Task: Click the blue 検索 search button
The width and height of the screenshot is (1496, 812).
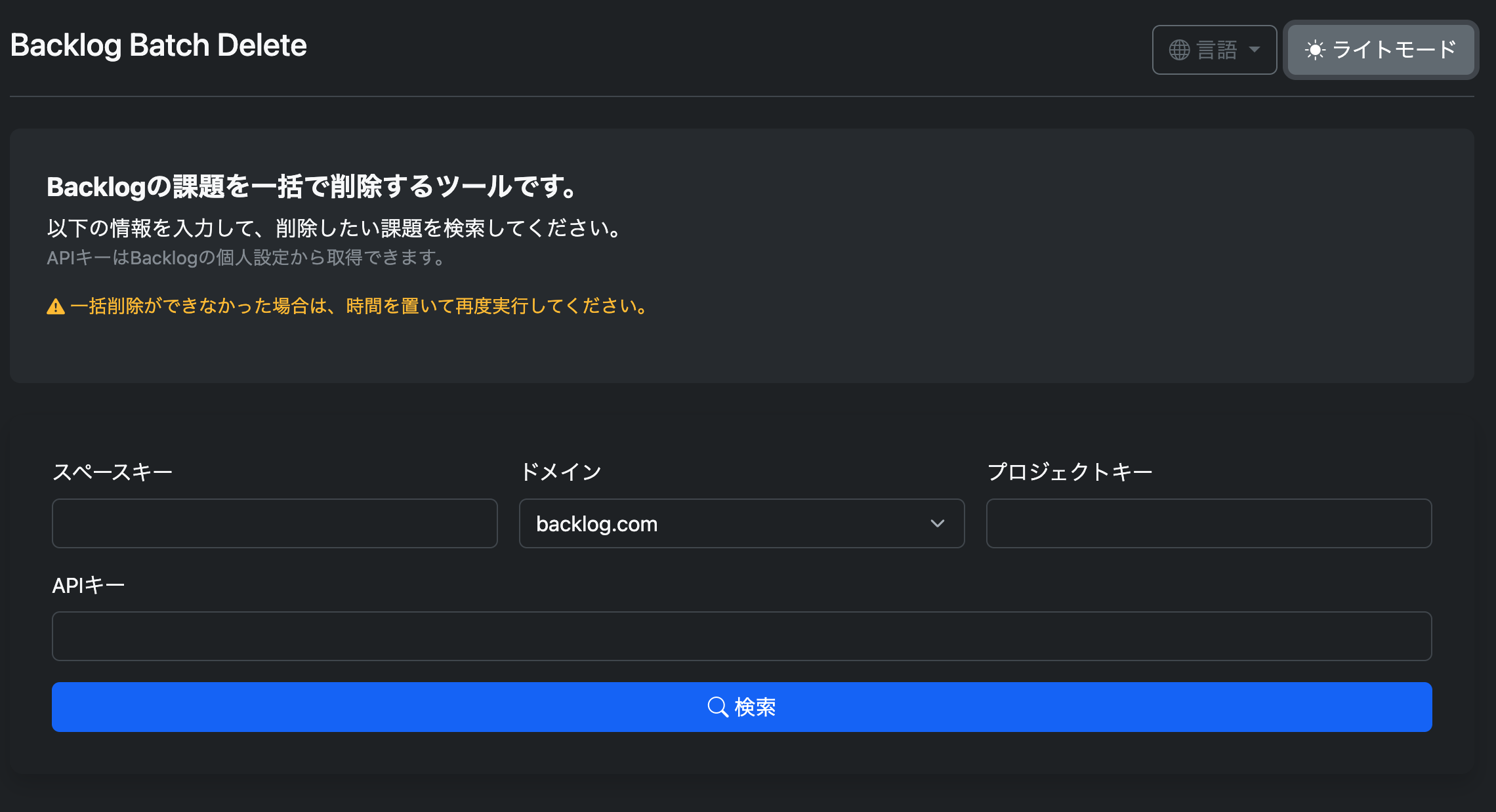Action: click(x=742, y=707)
